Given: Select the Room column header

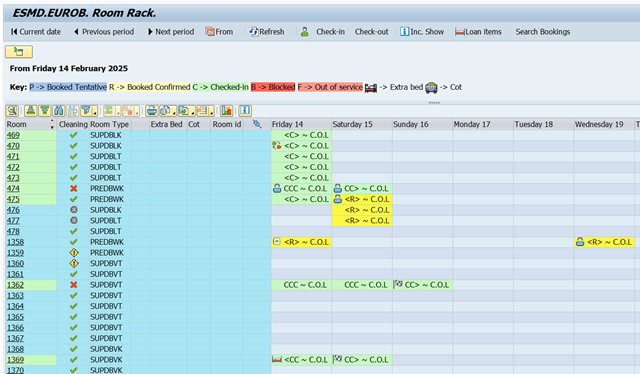Looking at the screenshot, I should pyautogui.click(x=31, y=124).
